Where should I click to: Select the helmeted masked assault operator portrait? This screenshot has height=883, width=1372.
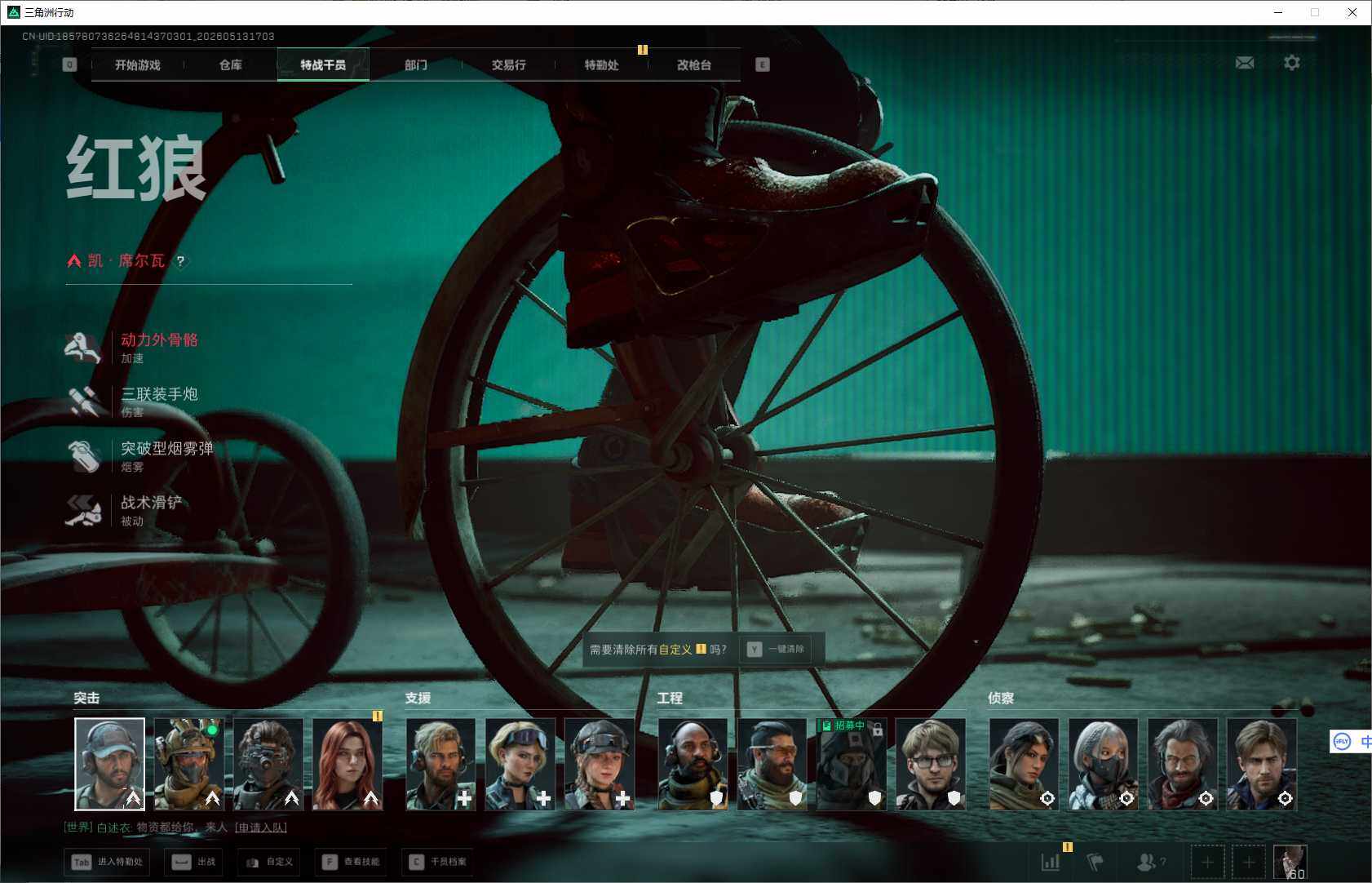point(188,764)
